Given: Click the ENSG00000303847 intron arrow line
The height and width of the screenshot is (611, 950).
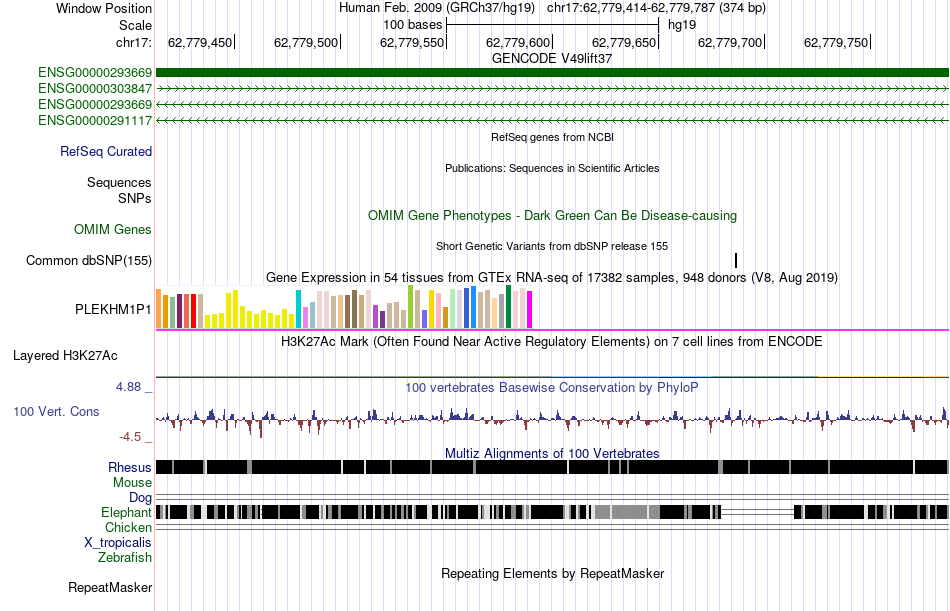Looking at the screenshot, I should pyautogui.click(x=552, y=88).
